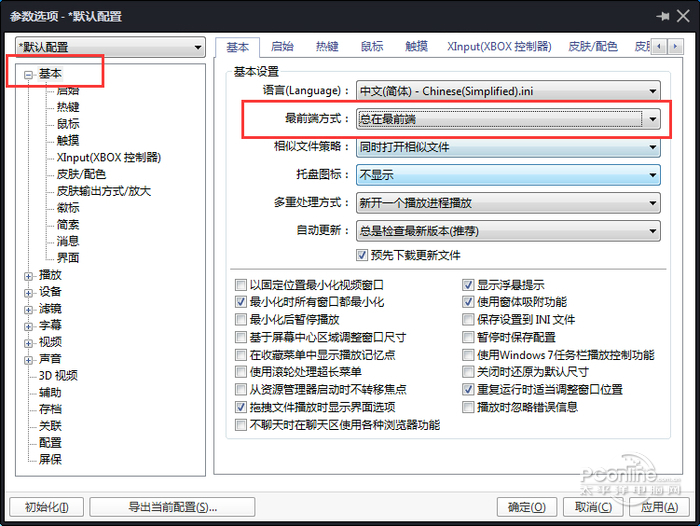
Task: Select 关联 in the settings tree
Action: [50, 426]
